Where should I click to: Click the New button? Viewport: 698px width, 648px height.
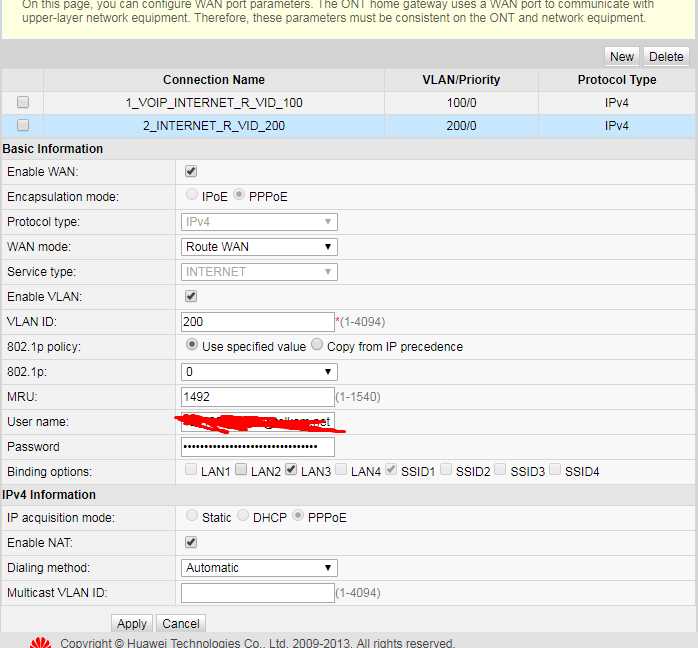621,57
